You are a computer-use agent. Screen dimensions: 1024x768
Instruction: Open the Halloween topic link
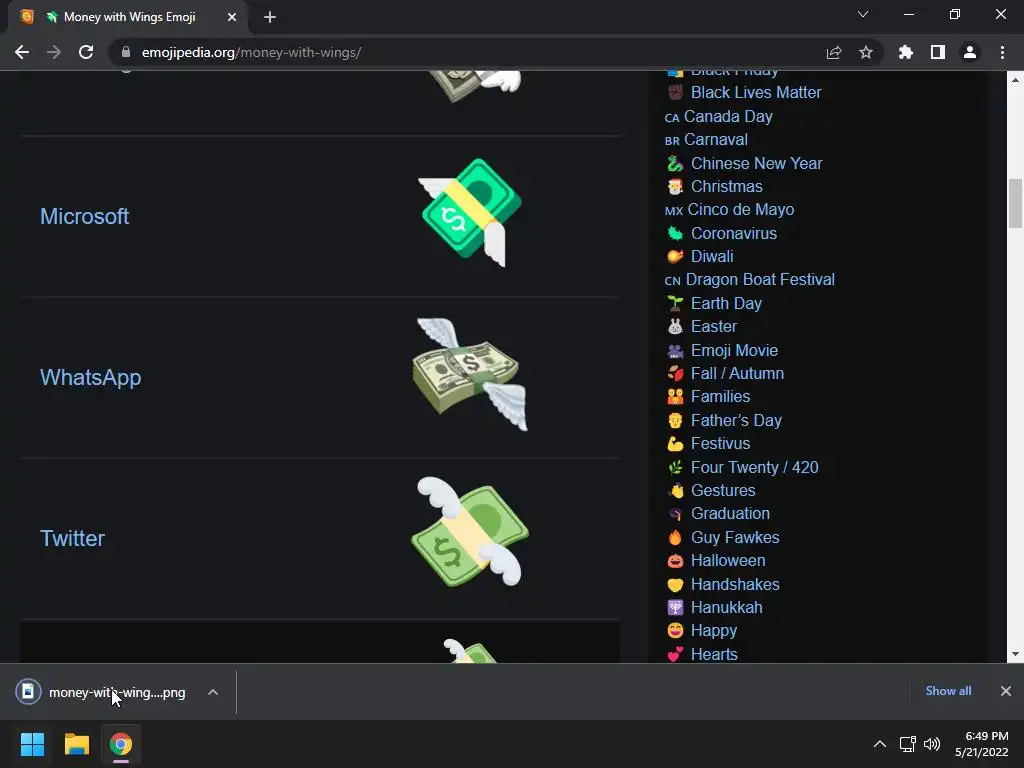click(728, 560)
